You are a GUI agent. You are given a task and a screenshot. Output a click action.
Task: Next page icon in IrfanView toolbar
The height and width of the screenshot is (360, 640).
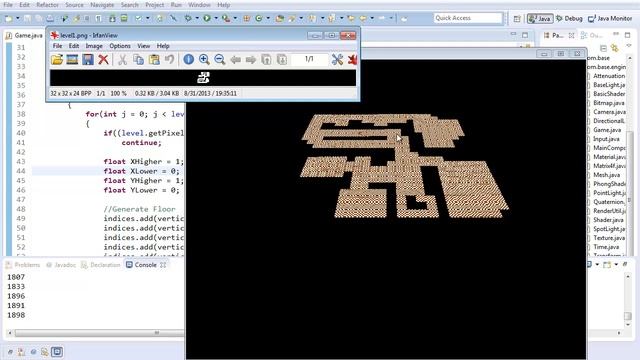(282, 60)
